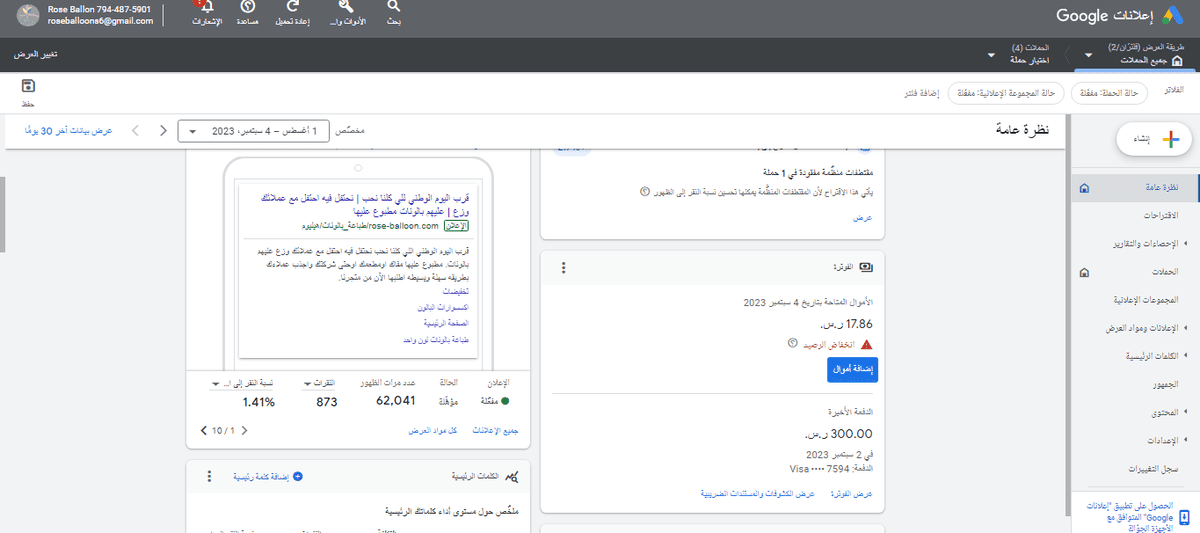
Task: Click the reload refresh icon
Action: point(291,9)
